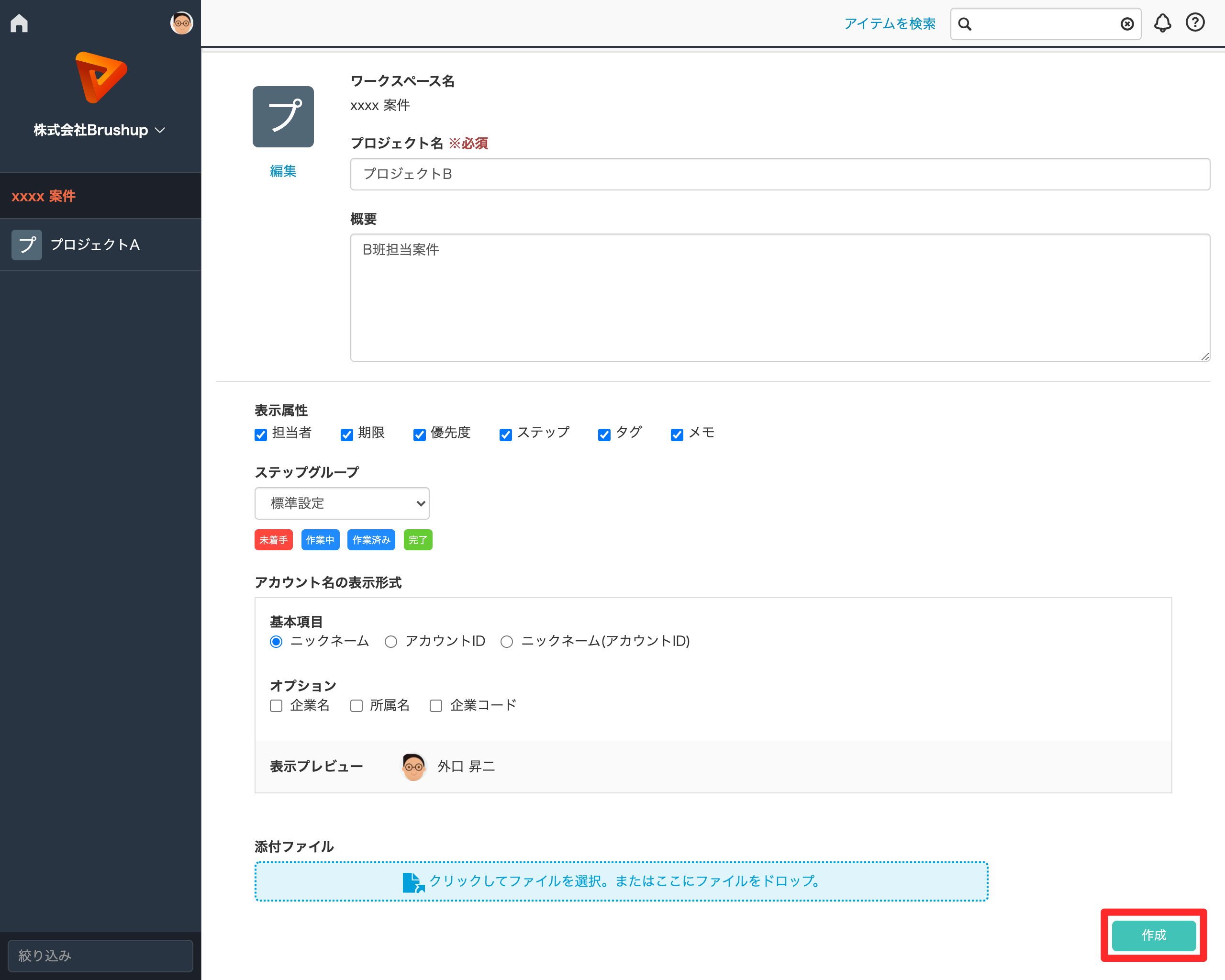The height and width of the screenshot is (980, 1225).
Task: Click the file upload icon in the drop zone
Action: click(x=412, y=882)
